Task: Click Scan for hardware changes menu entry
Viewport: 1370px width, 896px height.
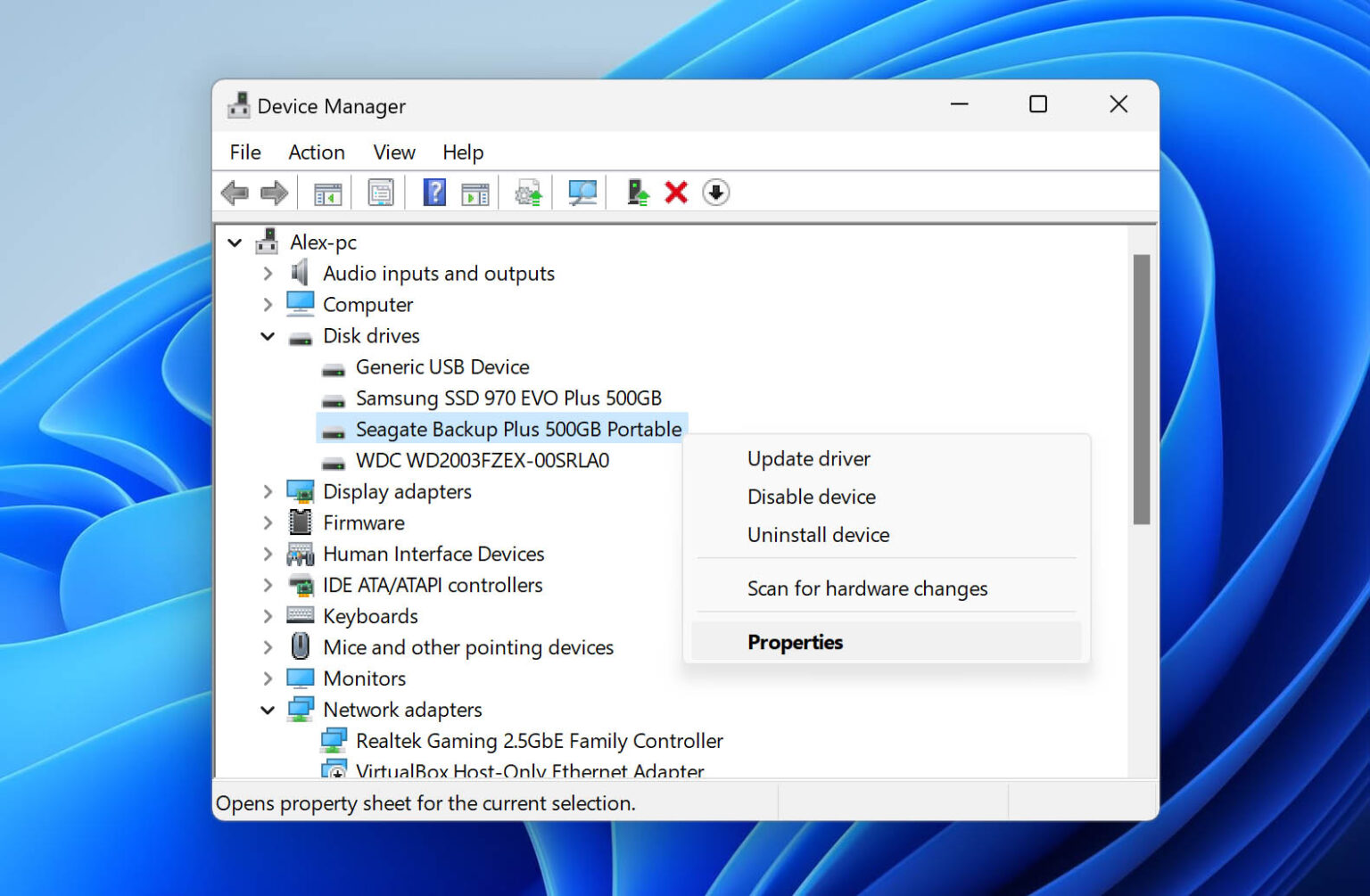Action: click(866, 588)
